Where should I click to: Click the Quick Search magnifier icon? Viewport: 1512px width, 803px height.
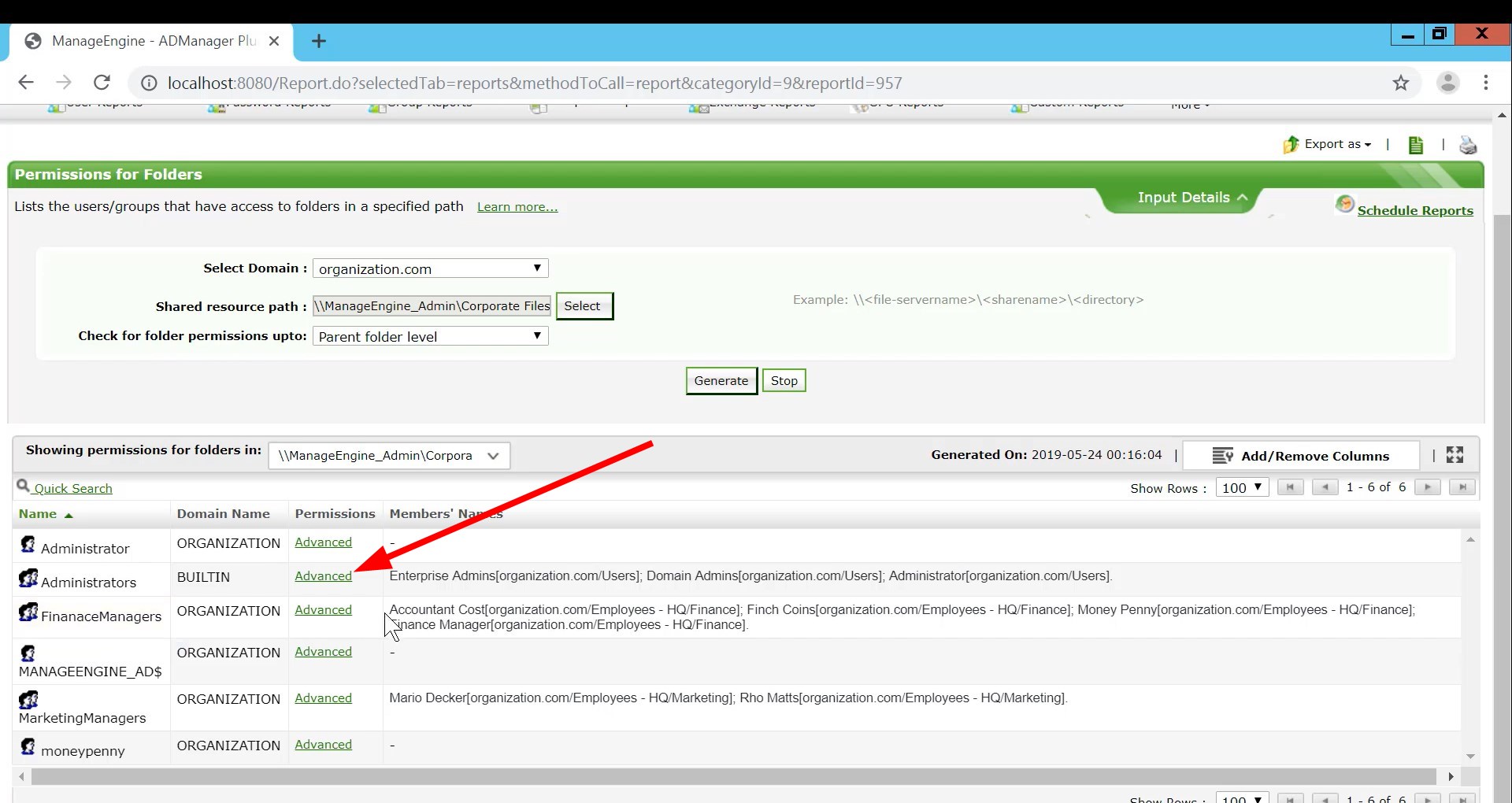24,487
